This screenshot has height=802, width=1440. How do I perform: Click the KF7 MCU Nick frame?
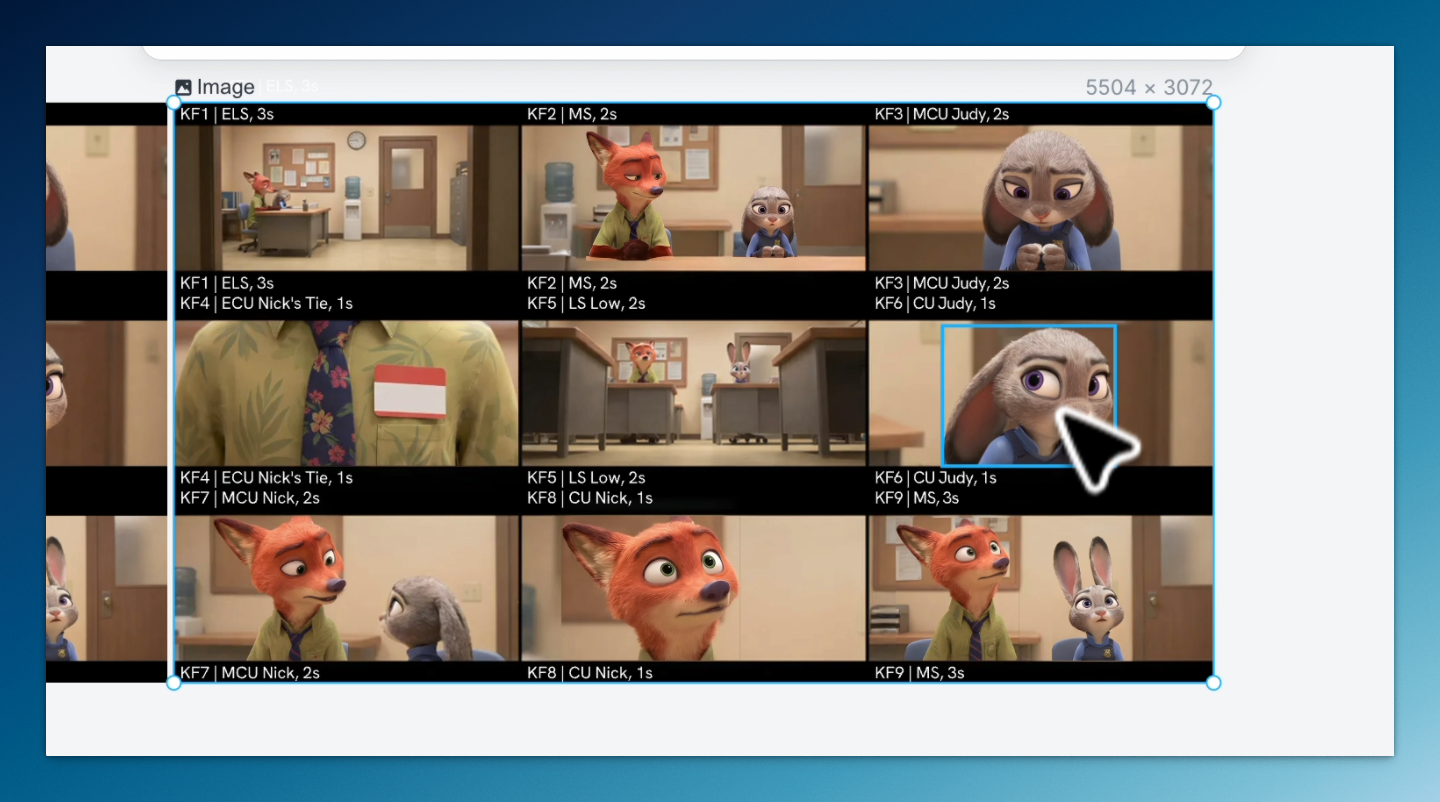tap(346, 588)
